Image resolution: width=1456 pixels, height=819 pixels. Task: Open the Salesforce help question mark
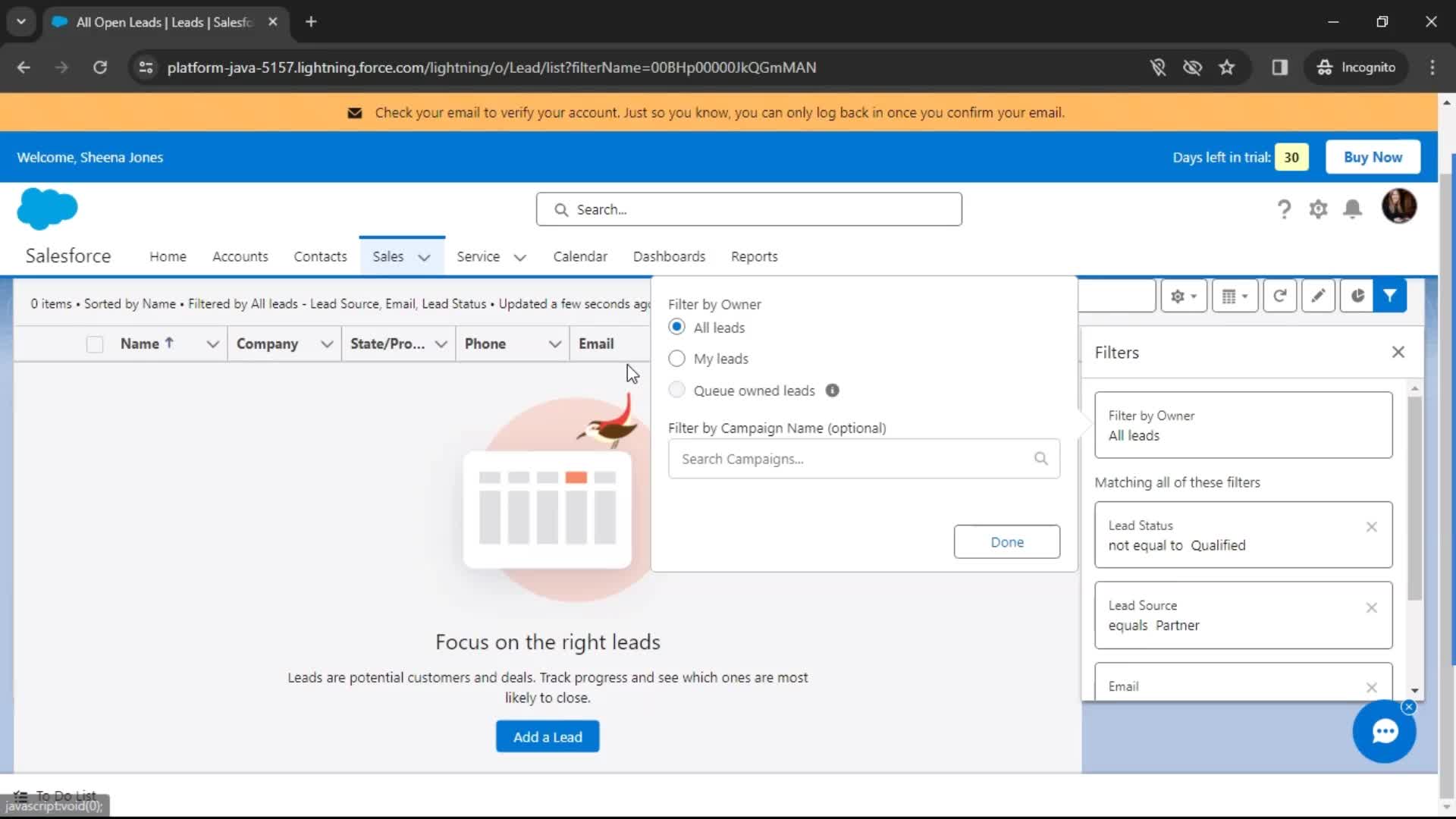coord(1284,209)
